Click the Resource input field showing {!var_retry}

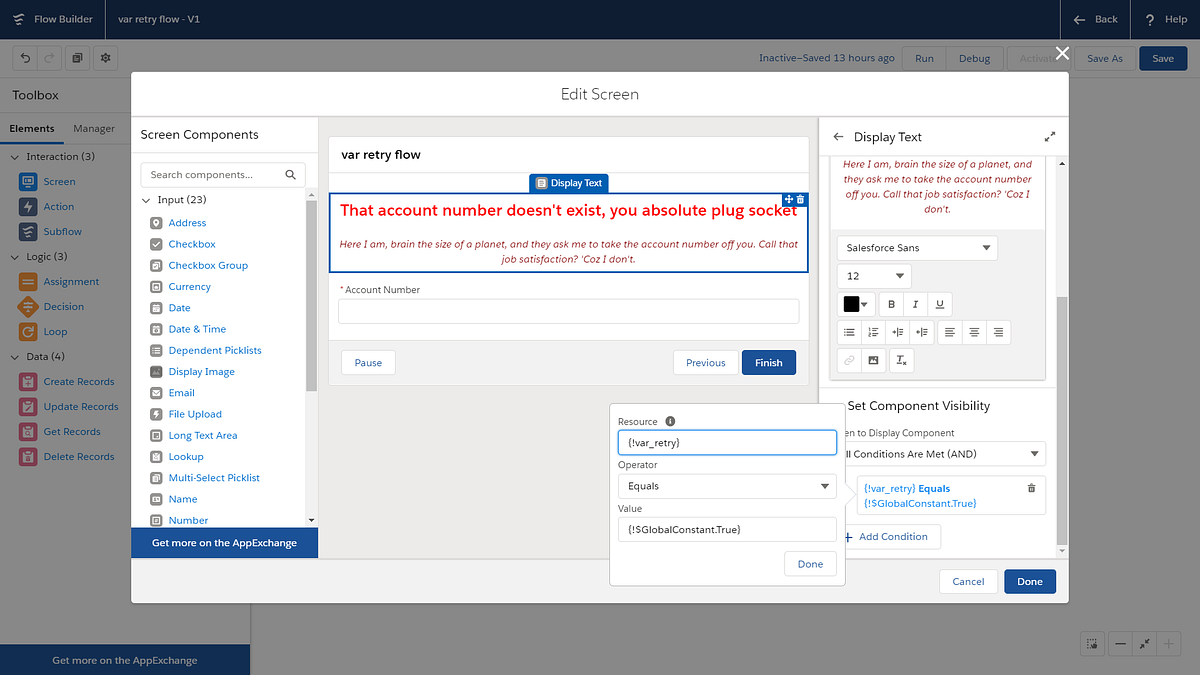click(x=727, y=442)
